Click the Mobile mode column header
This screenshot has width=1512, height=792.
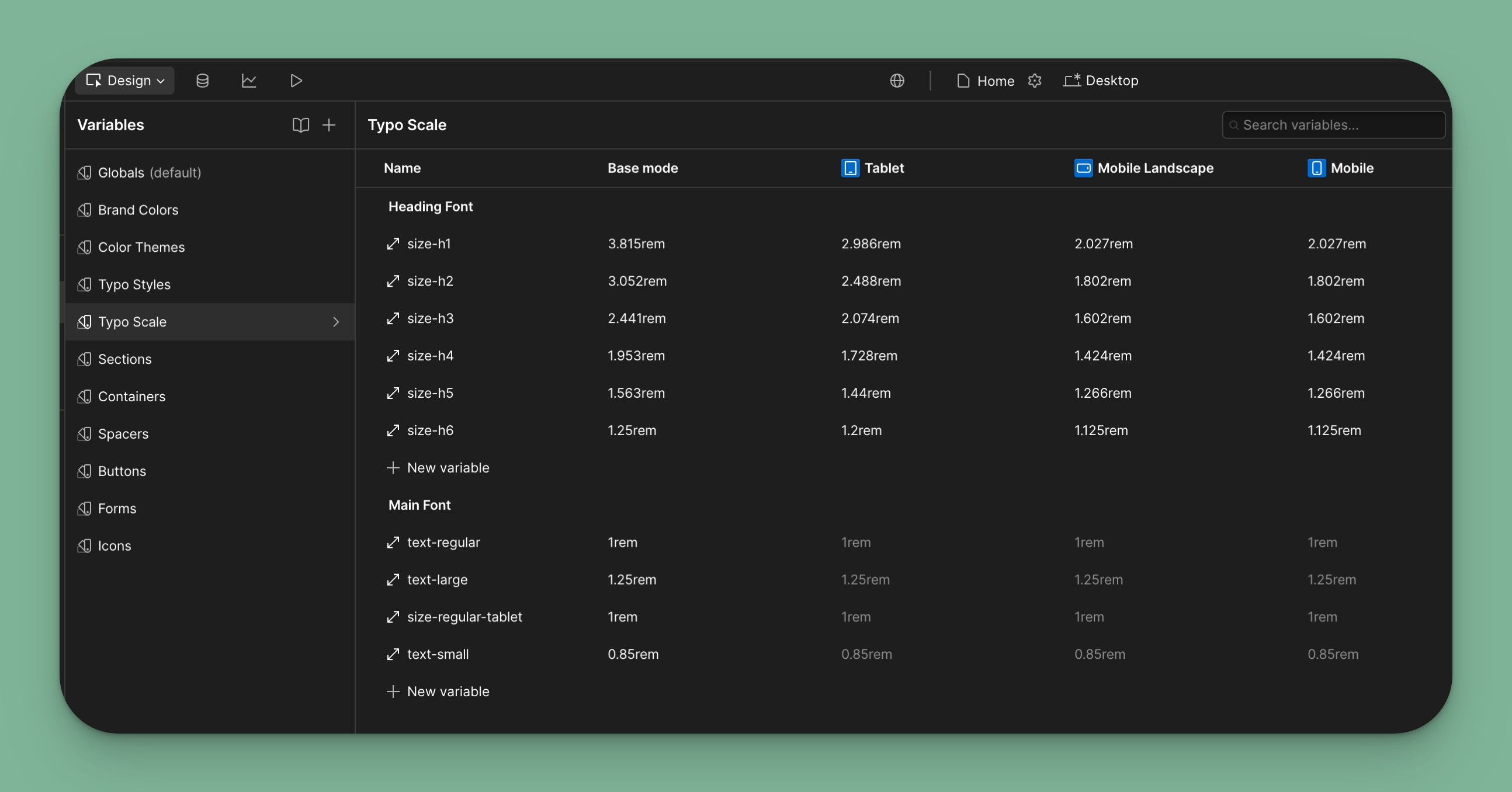coord(1351,168)
